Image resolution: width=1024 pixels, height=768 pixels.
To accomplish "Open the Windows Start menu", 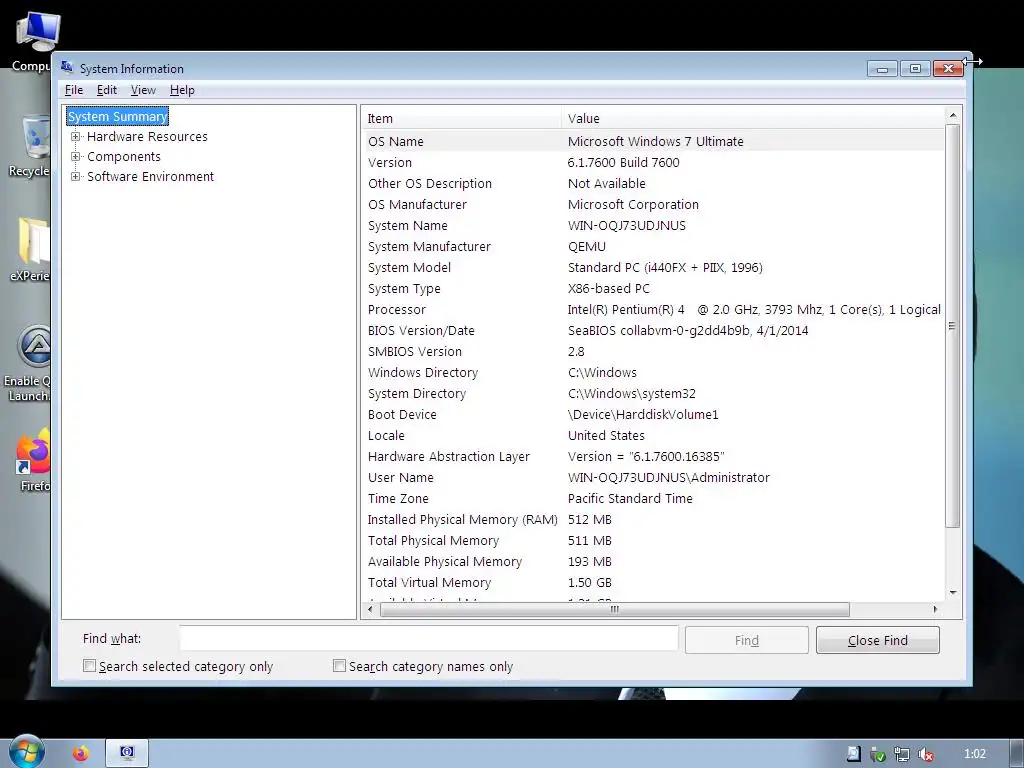I will [26, 752].
